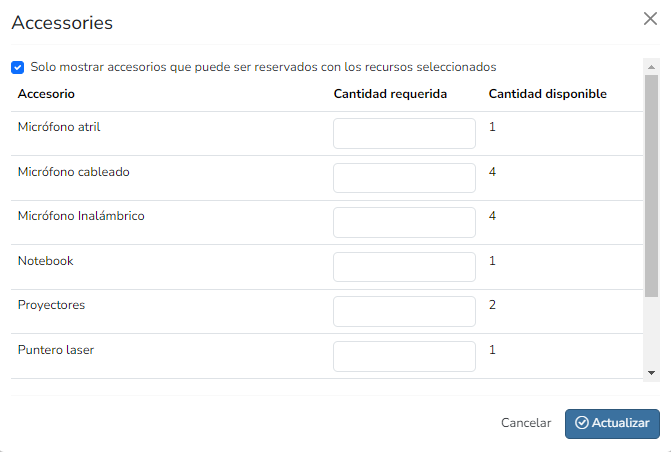Viewport: 671px width, 452px height.
Task: Click the Micrófono atril quantity field
Action: (x=404, y=134)
